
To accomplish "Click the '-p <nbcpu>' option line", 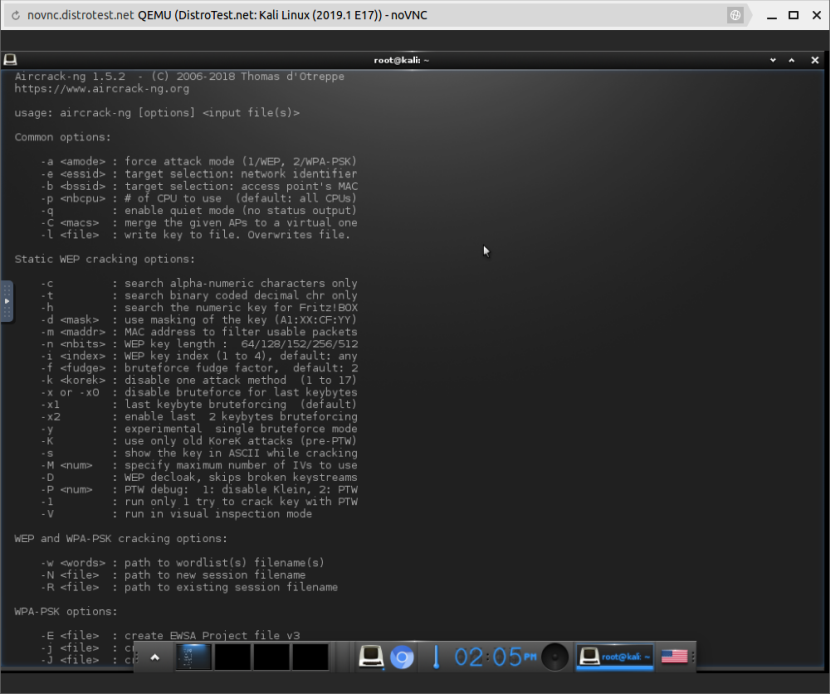I will (199, 198).
